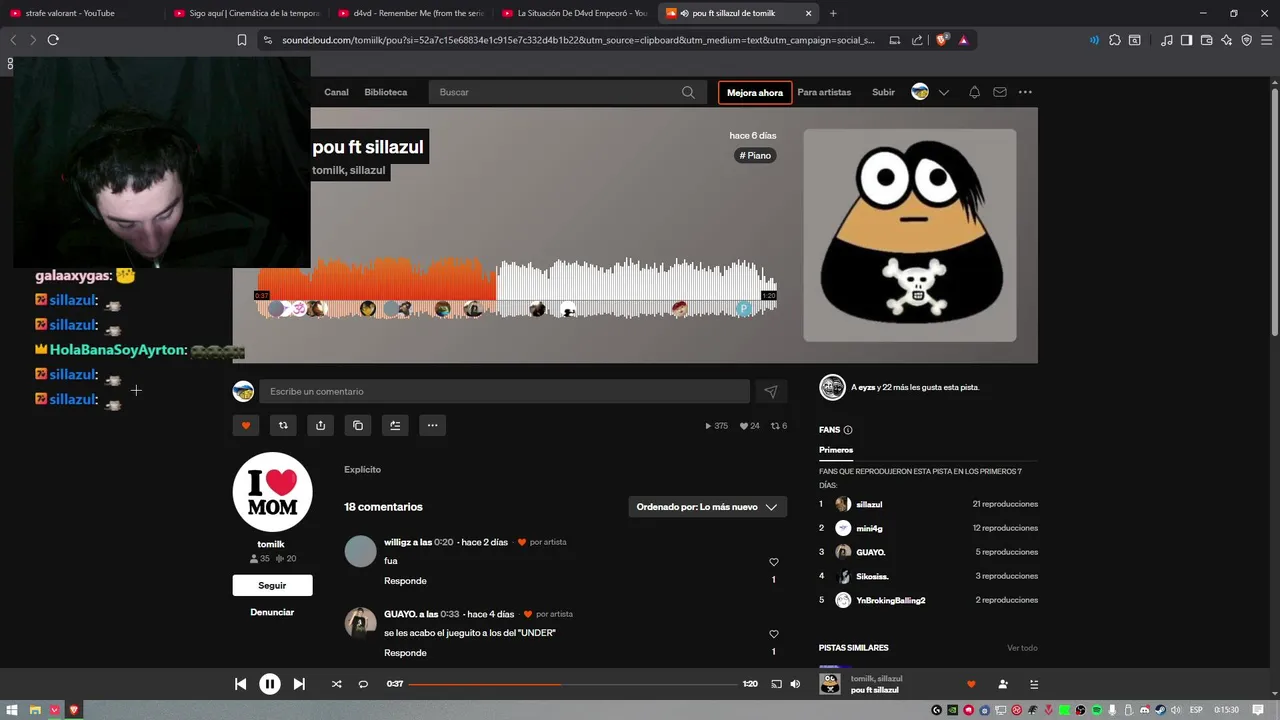Viewport: 1280px width, 720px height.
Task: Open the messages envelope
Action: click(1000, 92)
